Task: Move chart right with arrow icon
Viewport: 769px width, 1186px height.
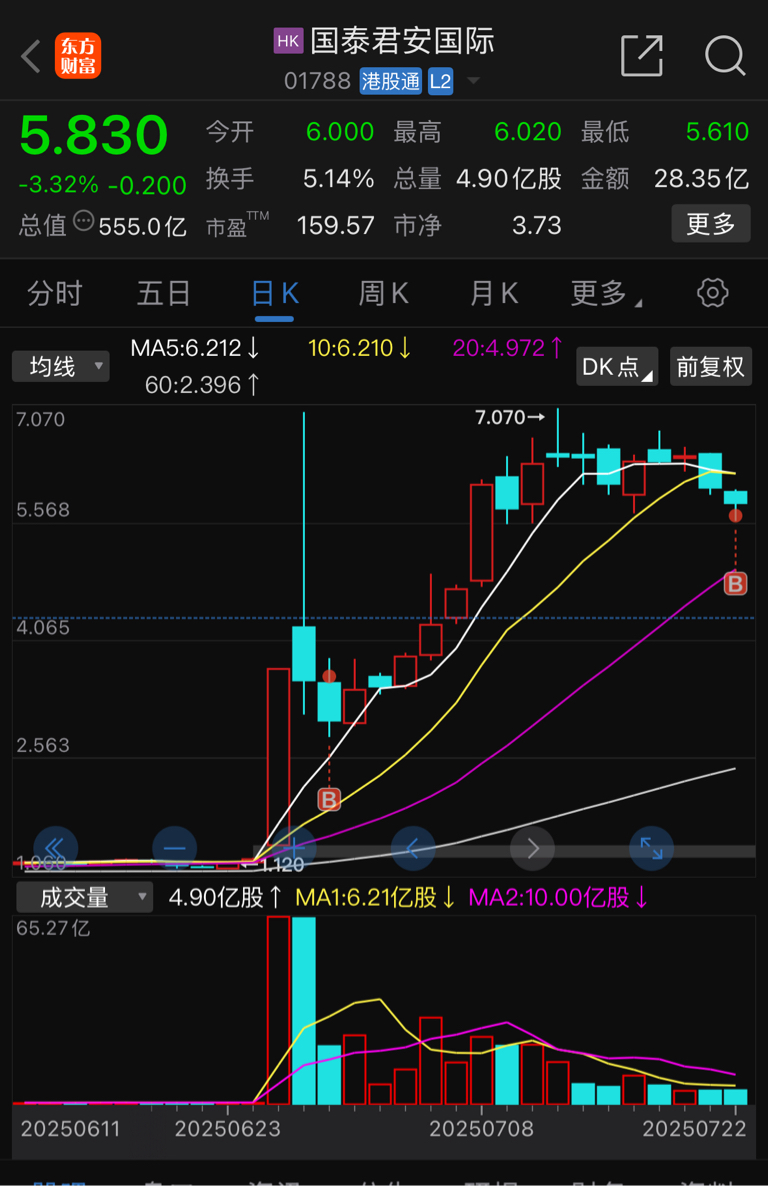Action: click(x=532, y=849)
